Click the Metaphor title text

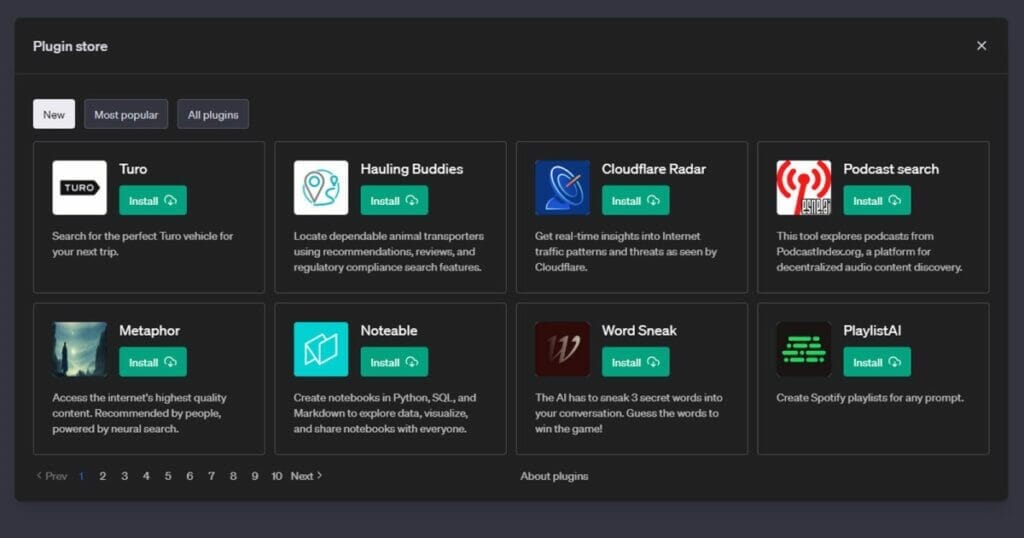click(150, 331)
